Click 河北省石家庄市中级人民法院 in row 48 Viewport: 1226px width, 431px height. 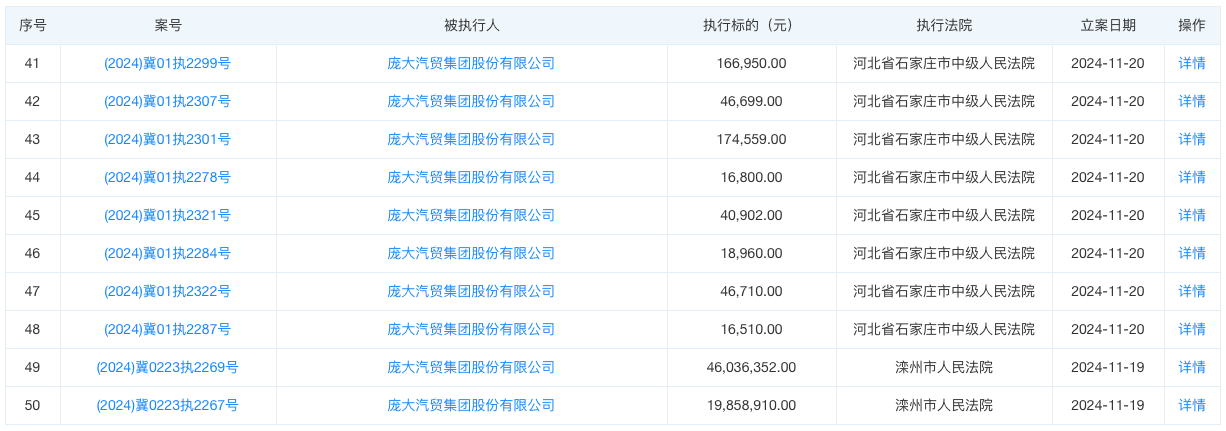coord(944,329)
